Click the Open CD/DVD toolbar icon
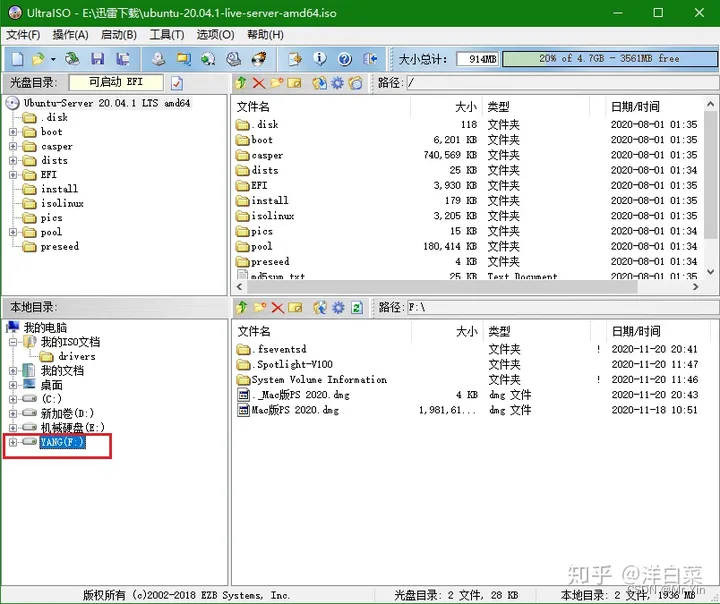 [71, 59]
